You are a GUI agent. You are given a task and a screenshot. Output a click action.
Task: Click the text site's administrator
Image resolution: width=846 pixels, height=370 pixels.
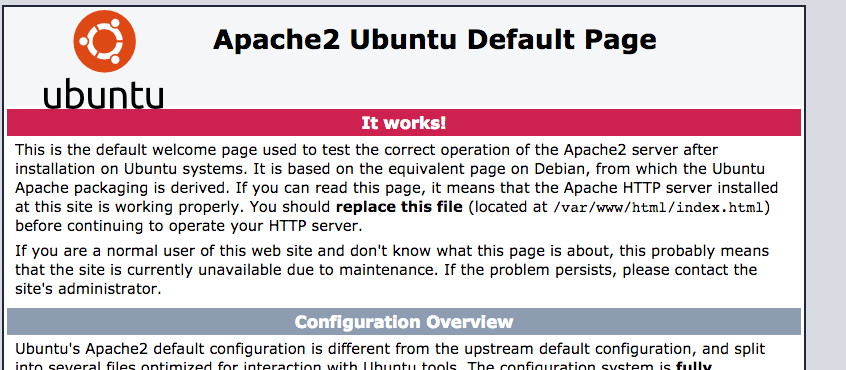point(88,289)
